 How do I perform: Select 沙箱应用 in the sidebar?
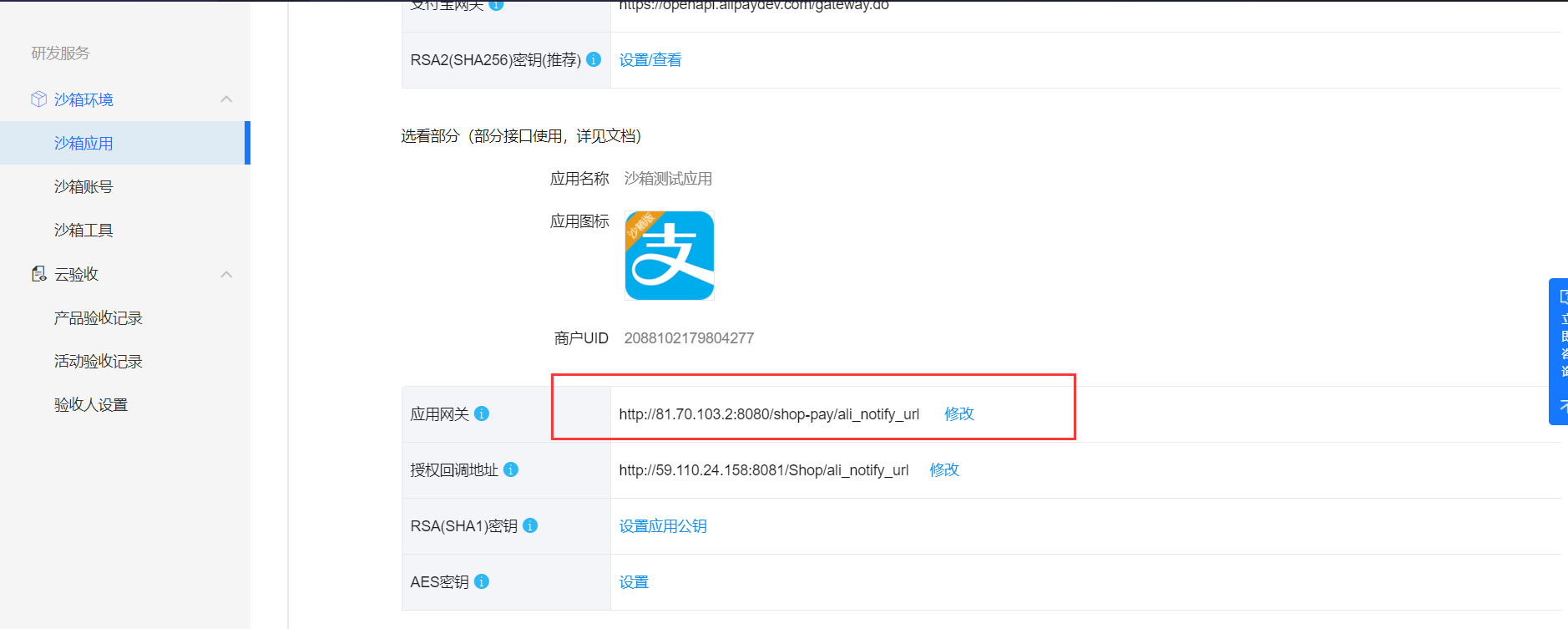(124, 143)
